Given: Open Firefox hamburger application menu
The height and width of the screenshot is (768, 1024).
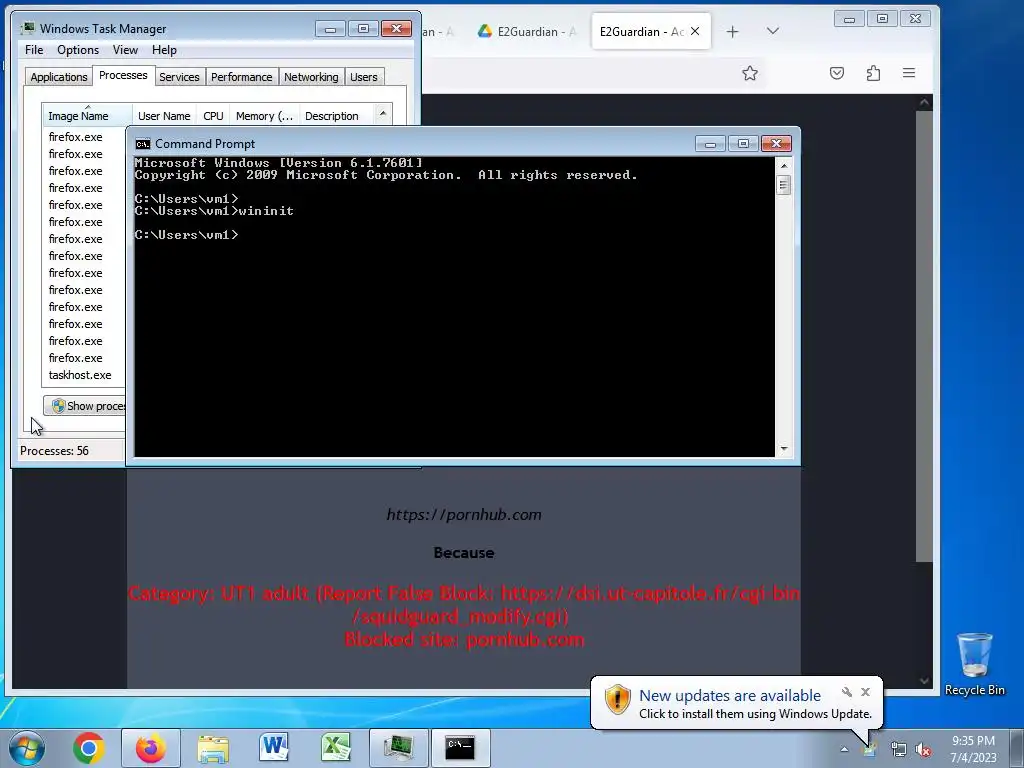Looking at the screenshot, I should [x=909, y=73].
